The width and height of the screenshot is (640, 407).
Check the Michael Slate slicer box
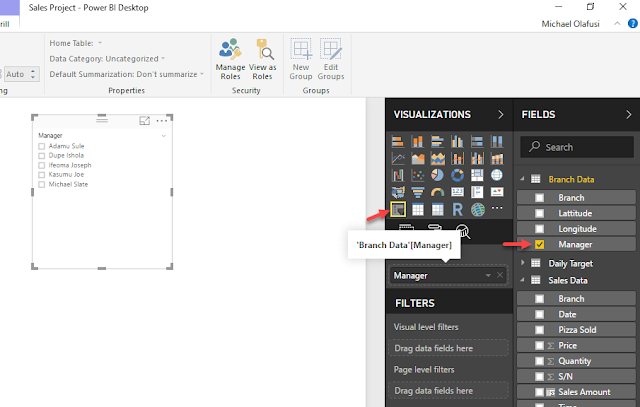(42, 185)
